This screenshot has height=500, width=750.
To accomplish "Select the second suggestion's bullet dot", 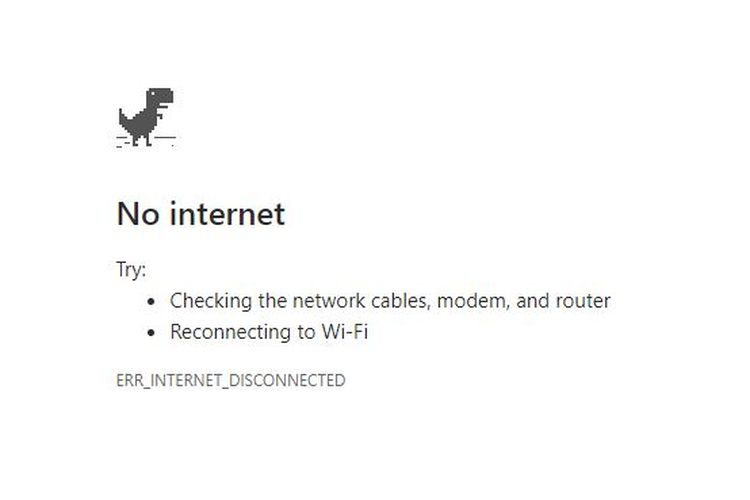I will [x=152, y=332].
